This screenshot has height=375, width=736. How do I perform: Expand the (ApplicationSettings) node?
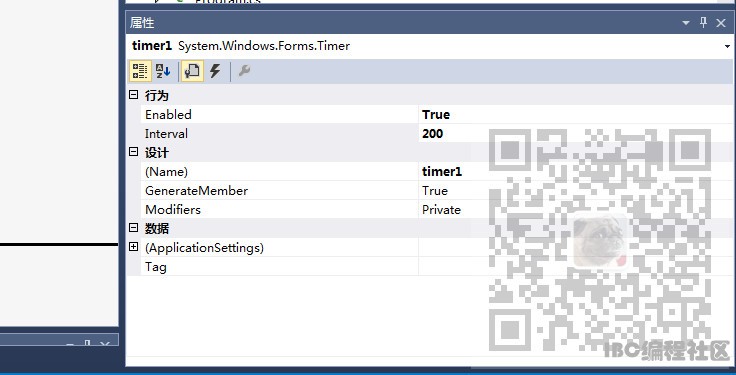[134, 247]
